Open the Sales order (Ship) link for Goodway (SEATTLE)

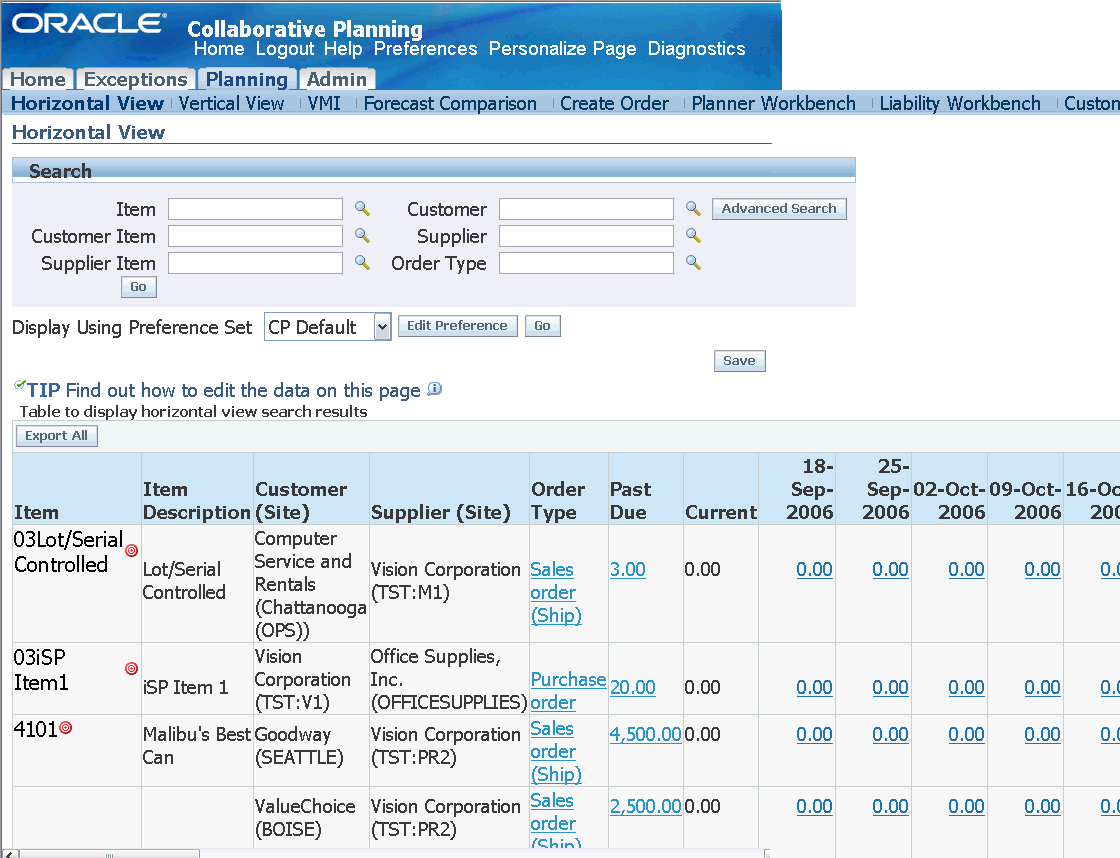[x=556, y=752]
